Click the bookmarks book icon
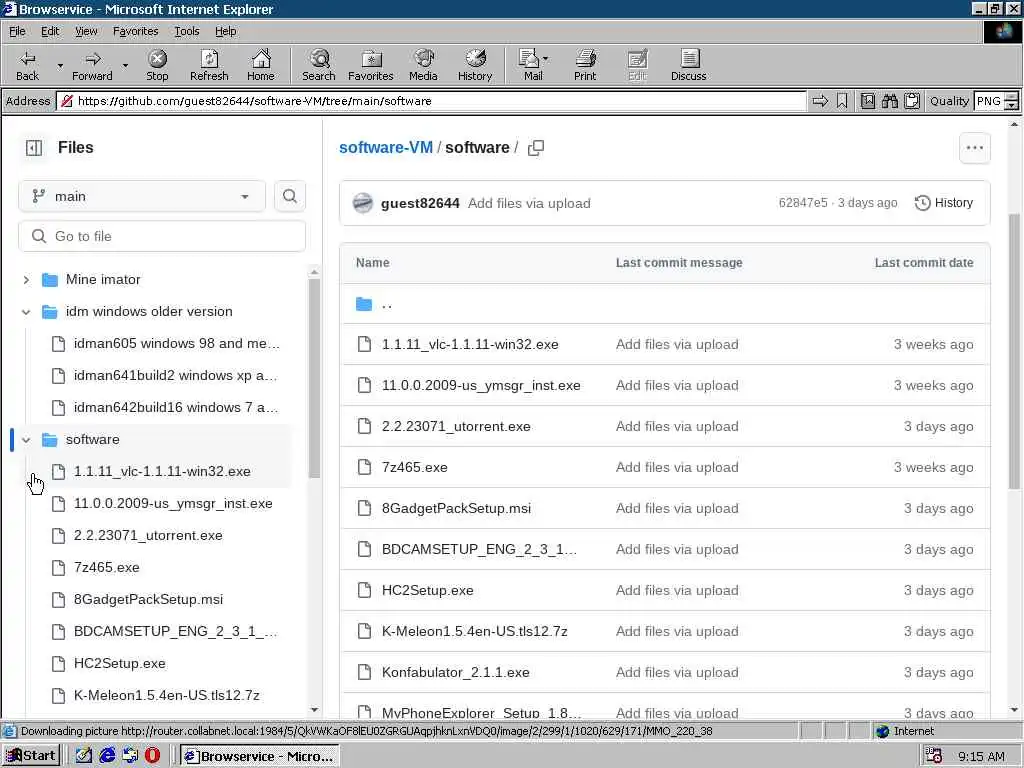The image size is (1024, 768). click(x=867, y=101)
